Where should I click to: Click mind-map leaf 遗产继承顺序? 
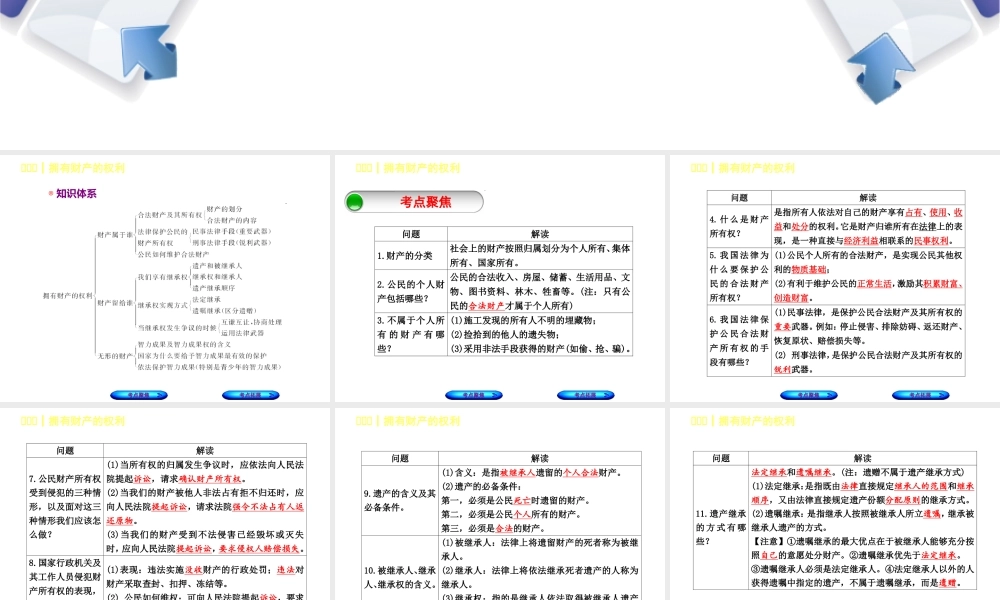click(x=214, y=288)
